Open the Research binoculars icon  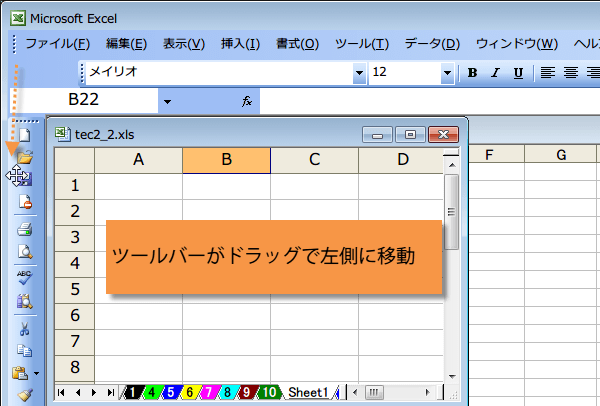click(x=25, y=302)
